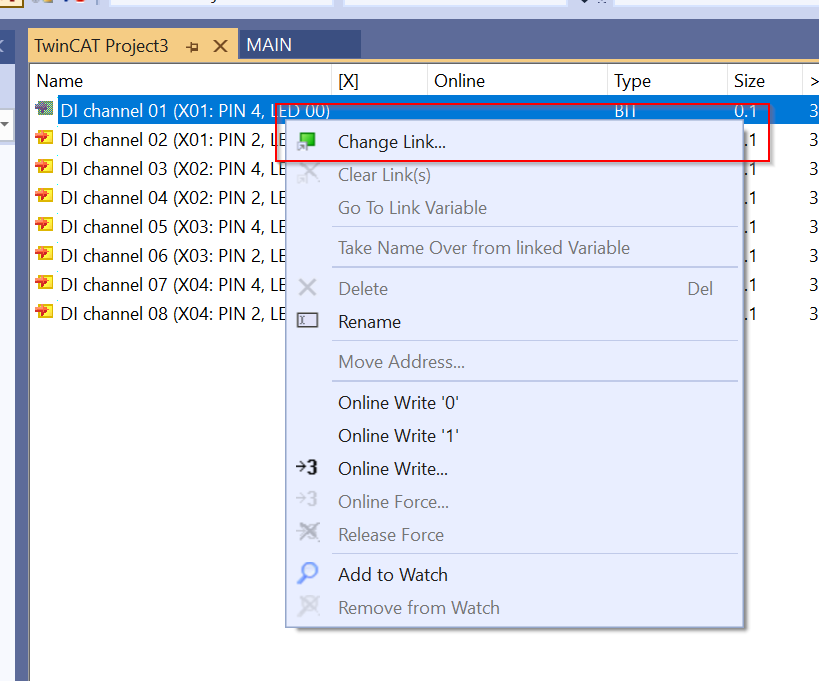The image size is (819, 681).
Task: Select the DI channel 04 row
Action: click(173, 198)
